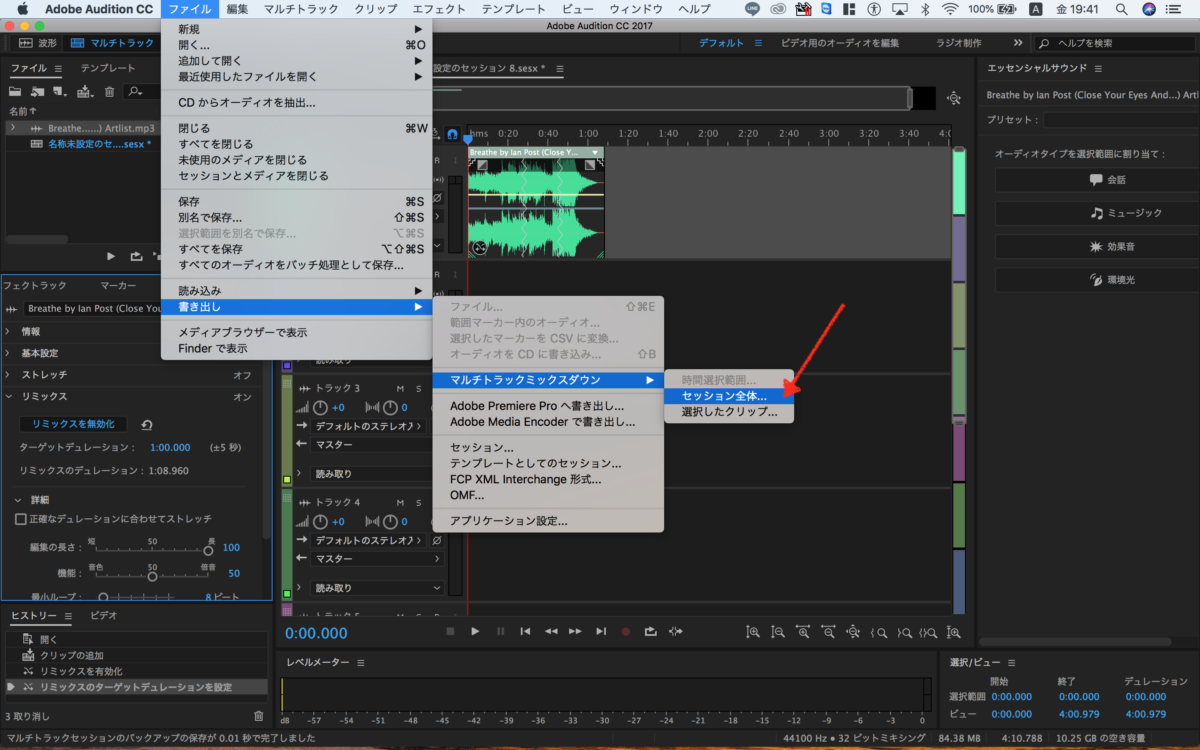The image size is (1200, 750).
Task: Open the プリセット dropdown in Essential Sound
Action: (1120, 120)
